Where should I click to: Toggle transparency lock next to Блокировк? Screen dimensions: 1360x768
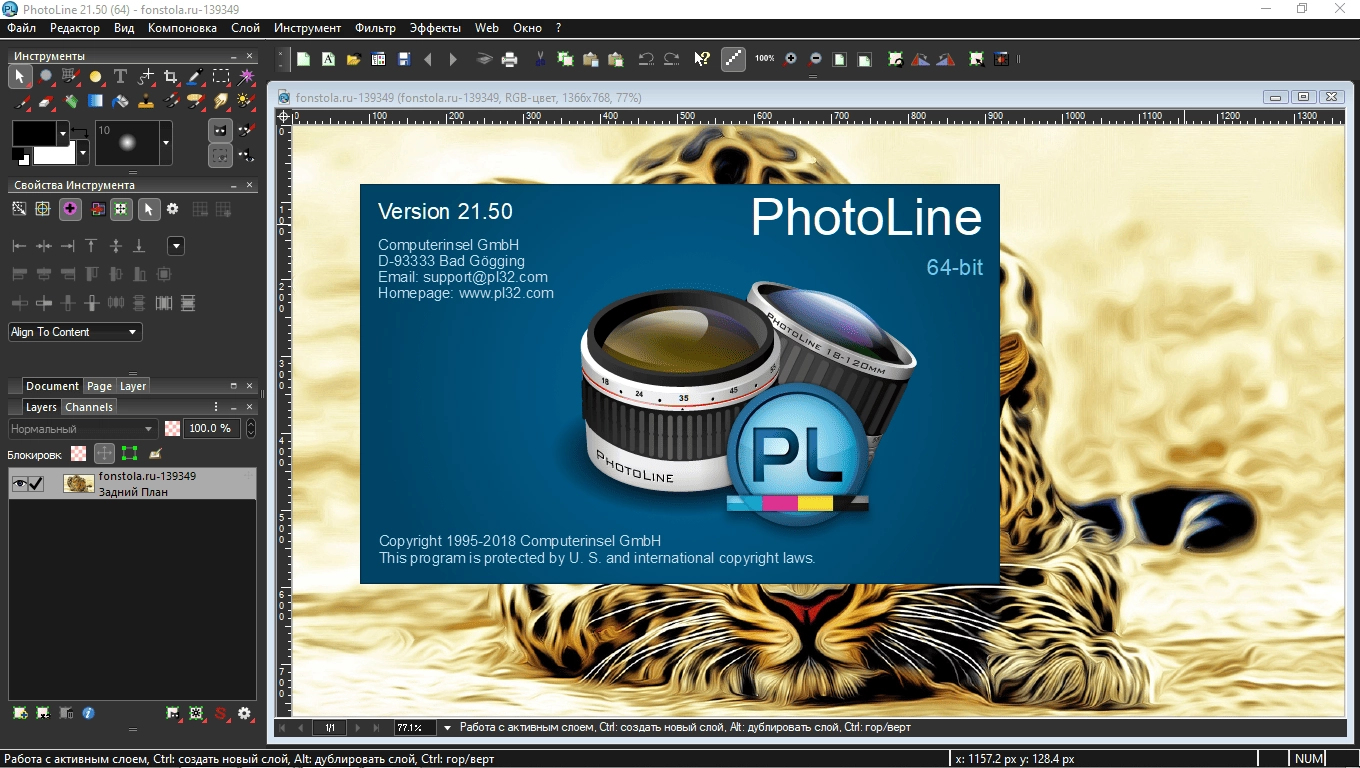click(78, 453)
